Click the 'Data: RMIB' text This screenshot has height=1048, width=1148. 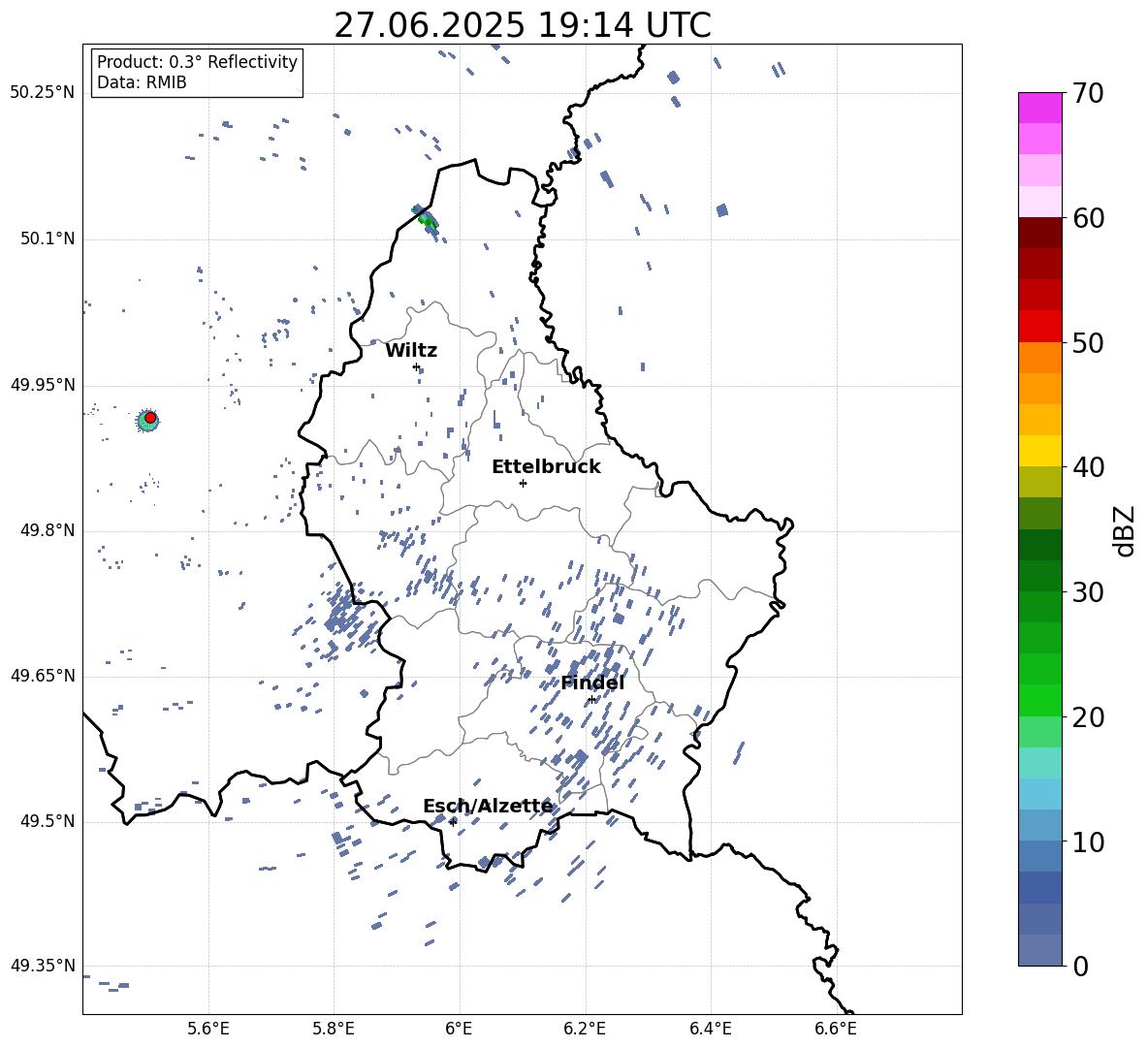[142, 82]
